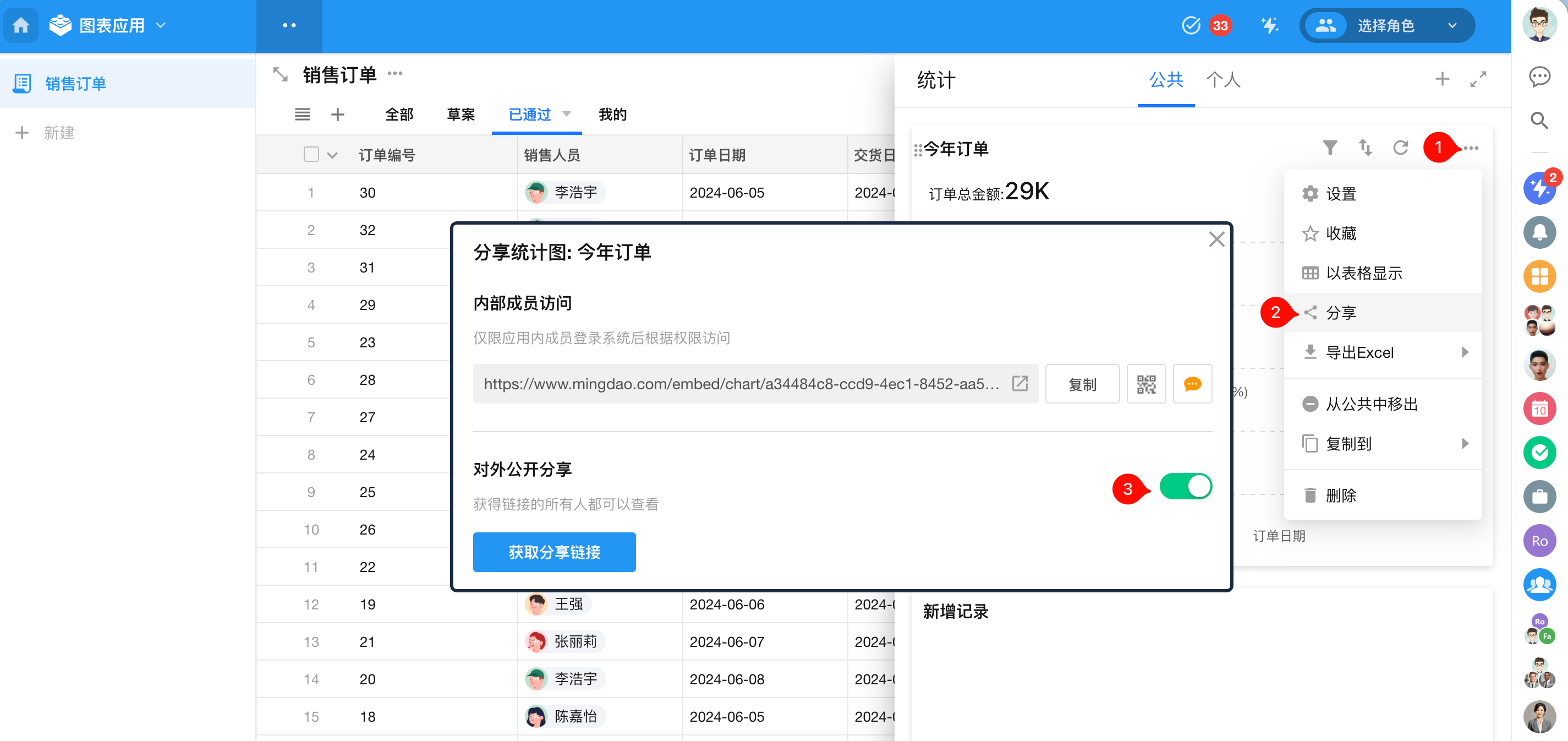The height and width of the screenshot is (741, 1568).
Task: Click the 获取分享链接 button
Action: 554,552
